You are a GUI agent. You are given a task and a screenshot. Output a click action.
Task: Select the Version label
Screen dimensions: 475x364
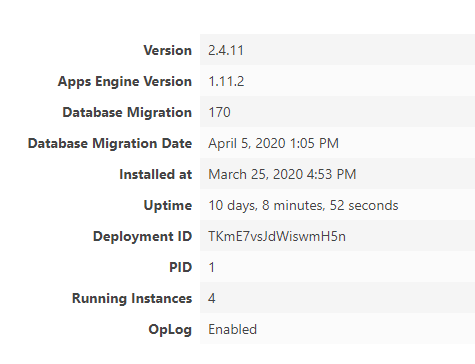(168, 50)
